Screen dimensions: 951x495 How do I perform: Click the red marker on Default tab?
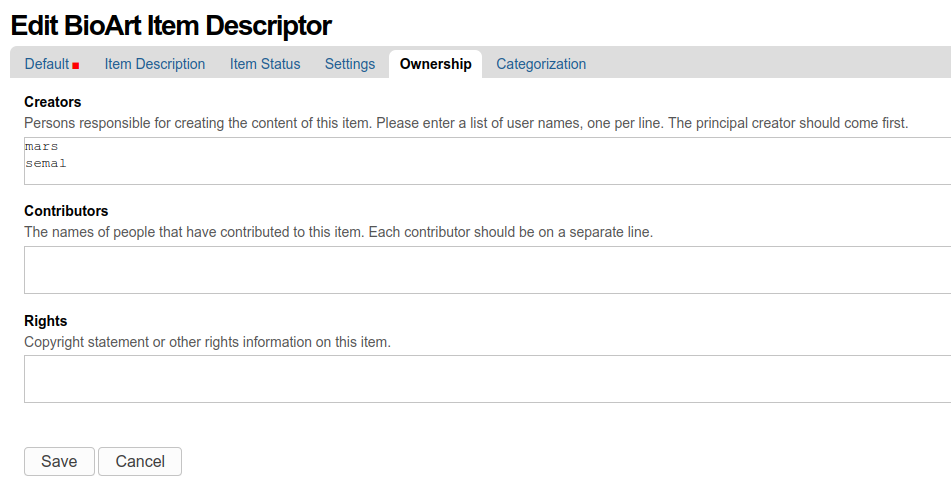(76, 66)
